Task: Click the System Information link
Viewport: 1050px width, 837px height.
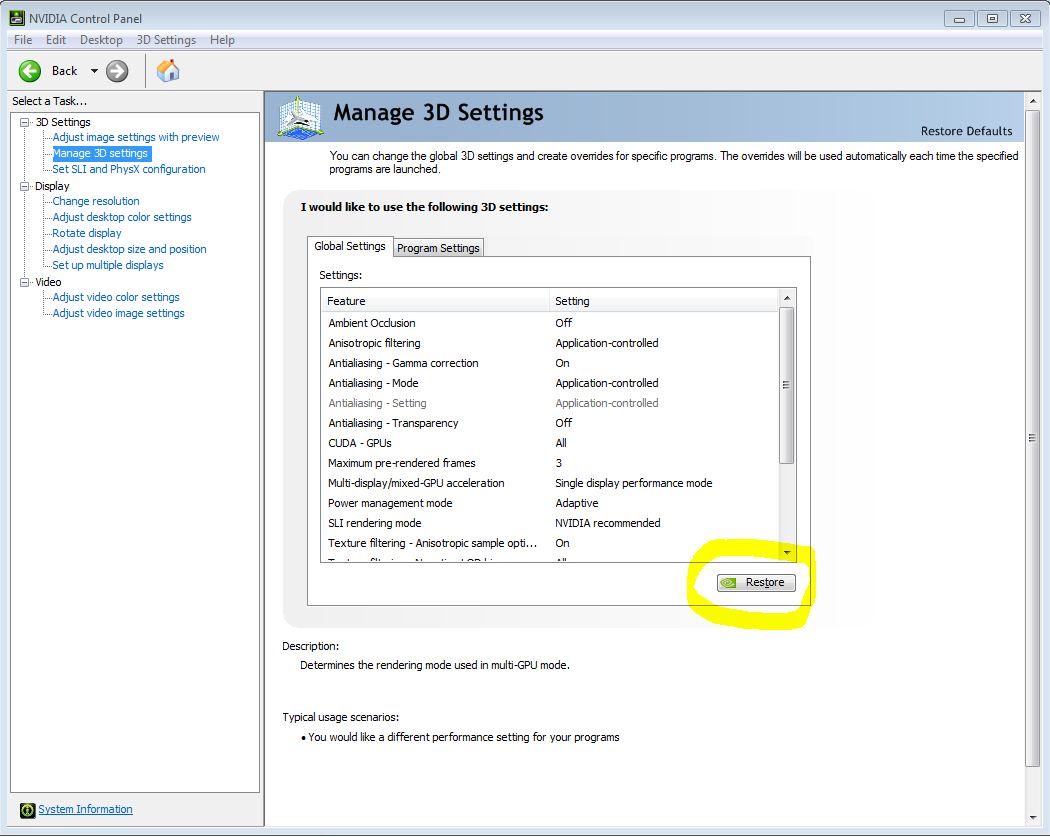Action: (85, 810)
